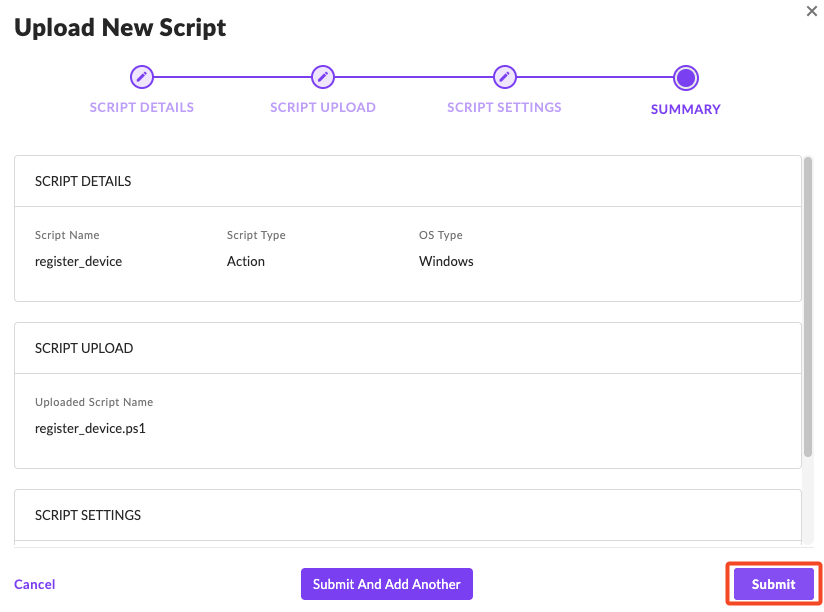
Task: Click the SCRIPT DETAILS section header
Action: click(83, 182)
